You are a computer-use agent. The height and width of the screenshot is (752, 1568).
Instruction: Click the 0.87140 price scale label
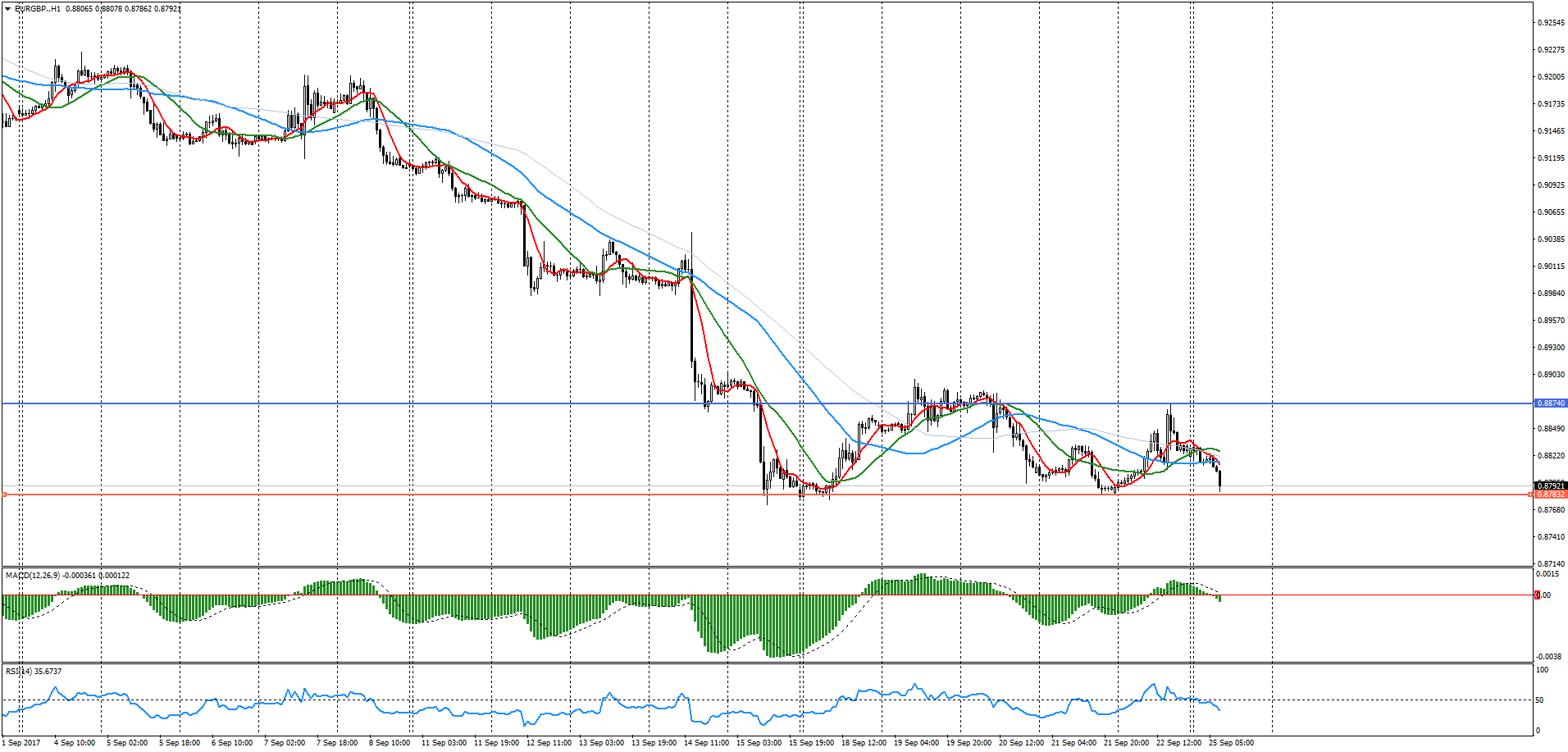point(1550,564)
